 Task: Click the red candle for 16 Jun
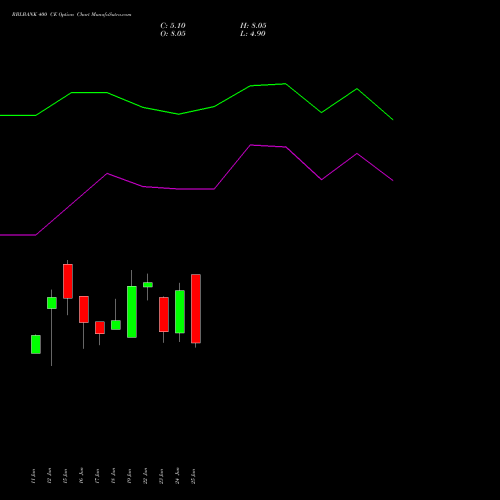click(84, 309)
